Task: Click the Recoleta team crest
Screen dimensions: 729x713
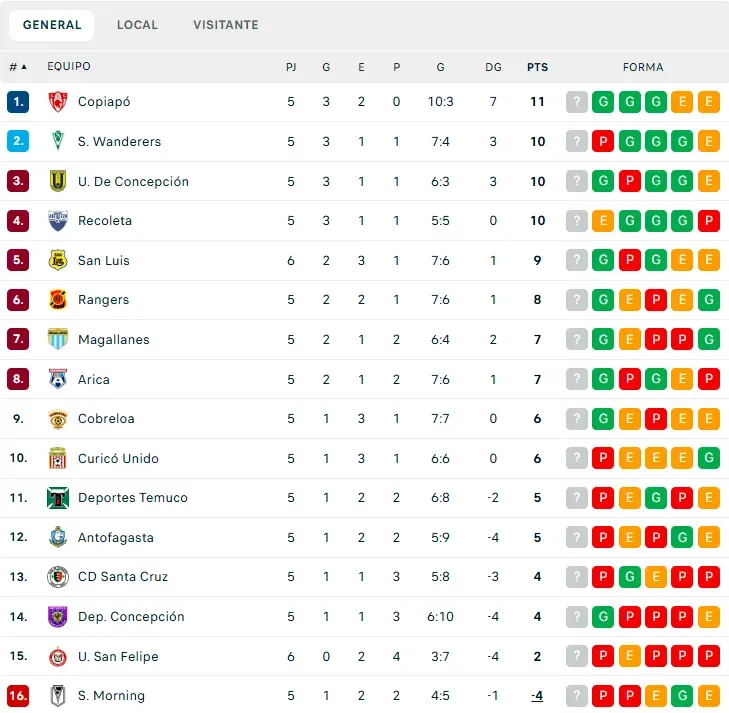Action: pos(58,221)
